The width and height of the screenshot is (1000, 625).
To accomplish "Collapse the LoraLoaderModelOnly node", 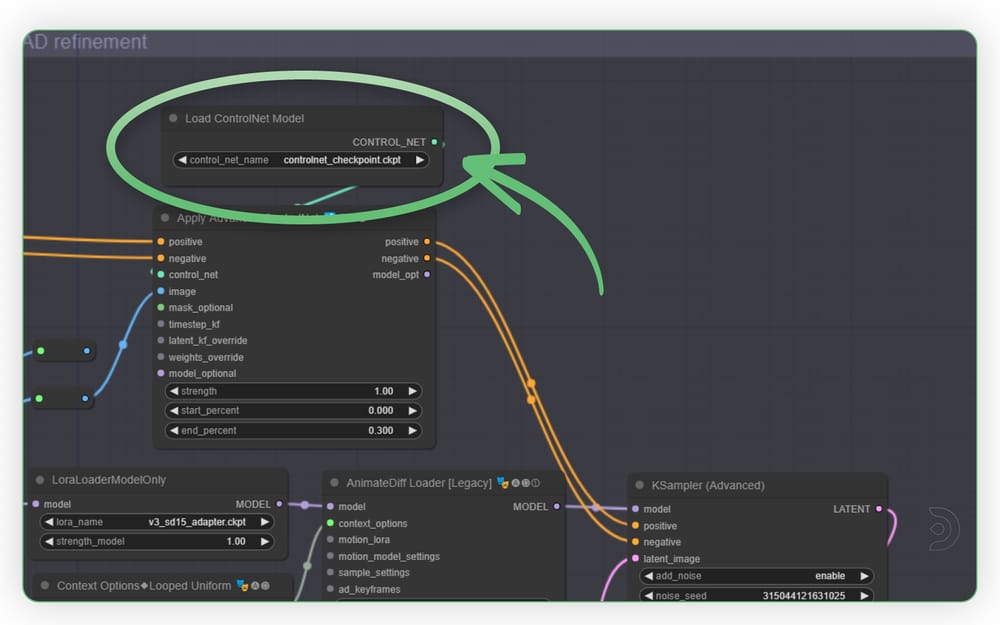I will click(40, 477).
